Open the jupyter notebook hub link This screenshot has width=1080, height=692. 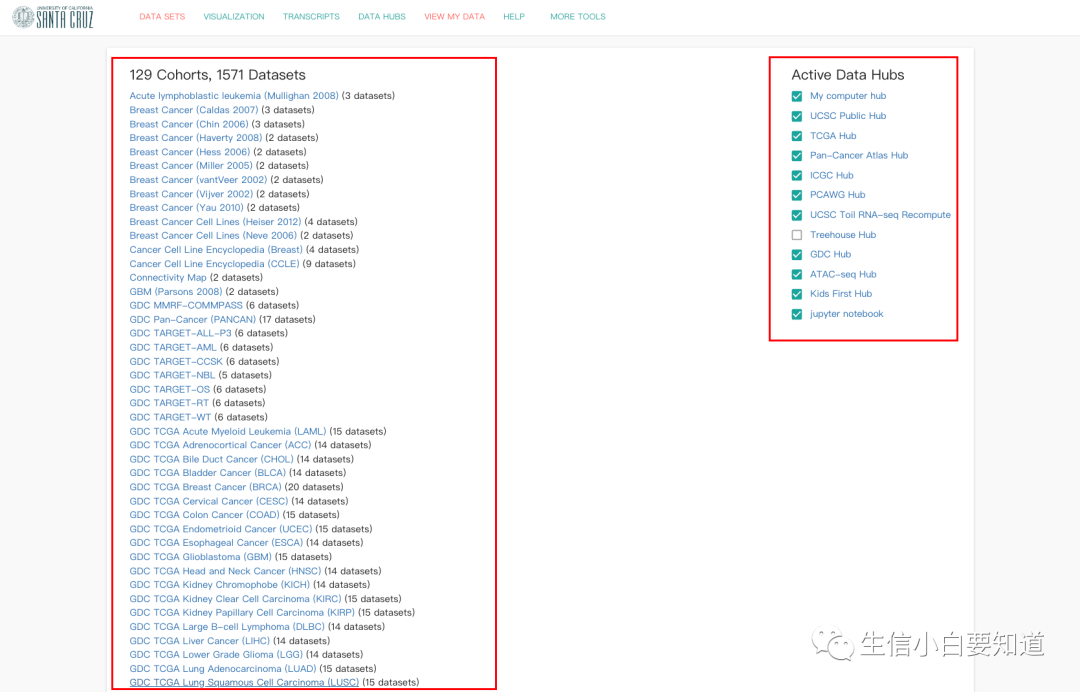(847, 313)
